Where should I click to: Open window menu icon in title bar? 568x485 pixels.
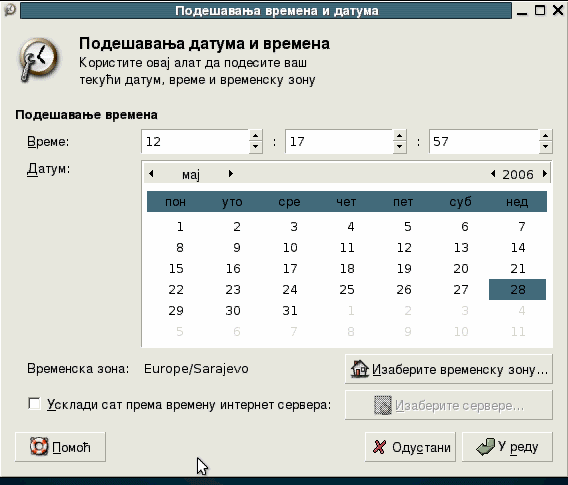(9, 10)
